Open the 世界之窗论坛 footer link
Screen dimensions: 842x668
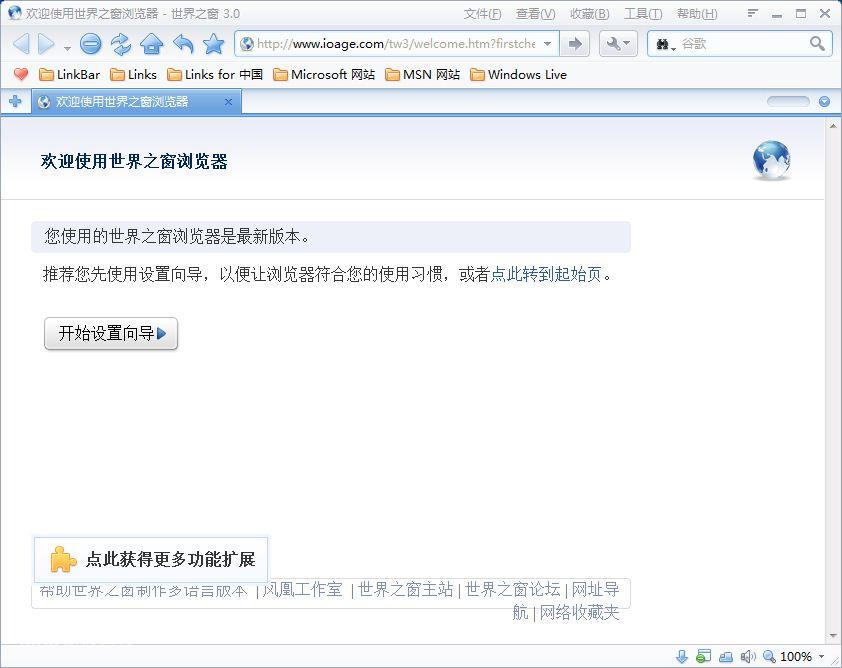point(513,590)
